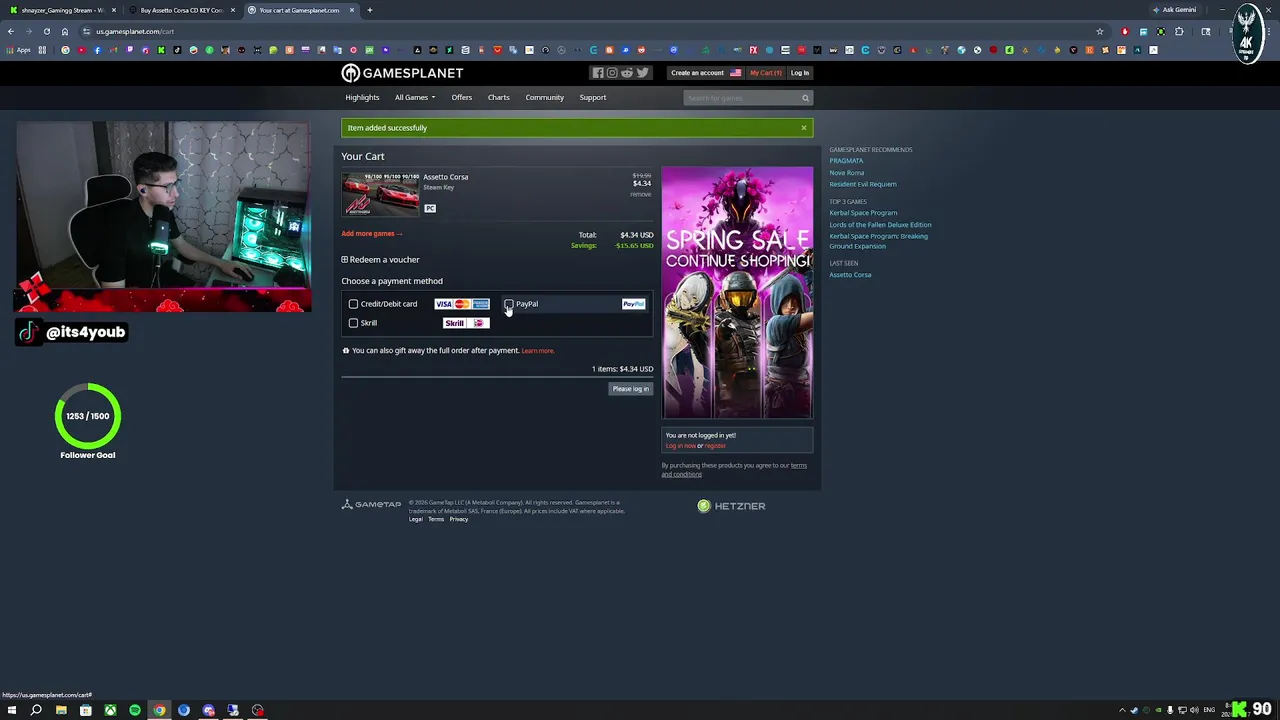
Task: Open the Offers menu item
Action: (x=461, y=98)
